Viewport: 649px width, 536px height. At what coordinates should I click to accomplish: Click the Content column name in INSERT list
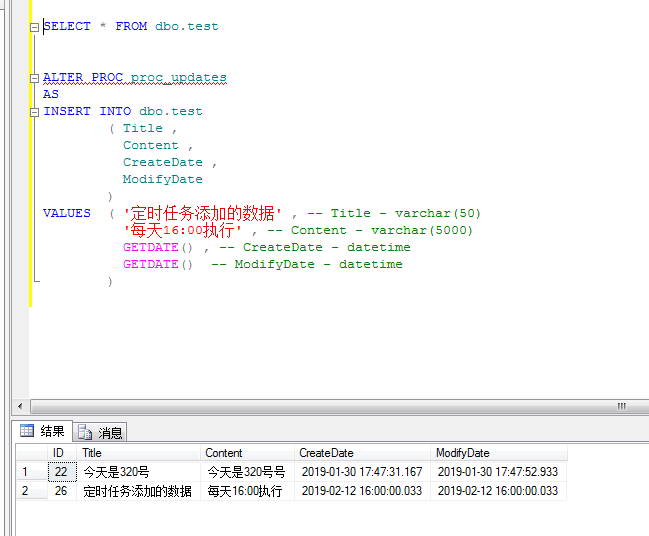point(151,145)
